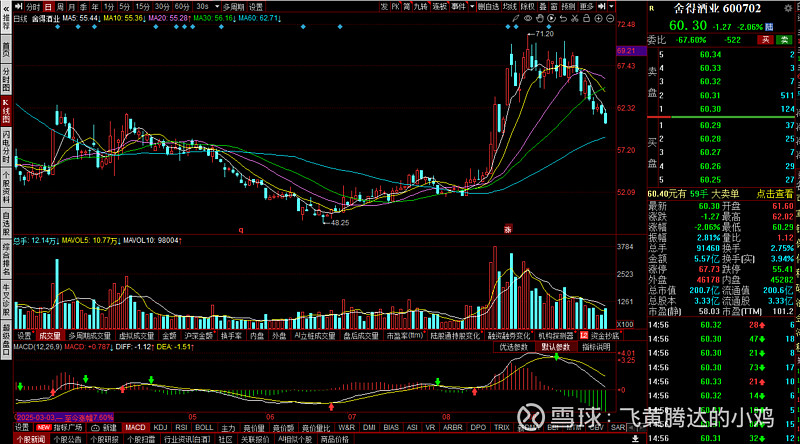Click the R marker beside stock name
Screen dimensions: 800x444
(x=652, y=8)
